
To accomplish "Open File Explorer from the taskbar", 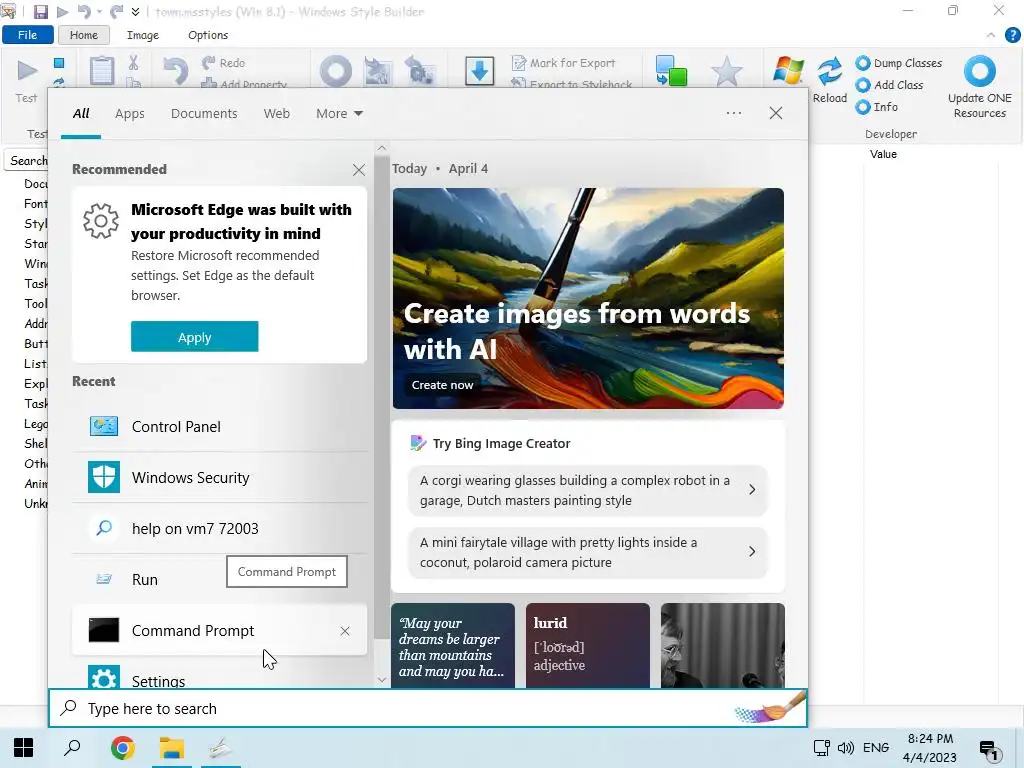I will pyautogui.click(x=172, y=748).
